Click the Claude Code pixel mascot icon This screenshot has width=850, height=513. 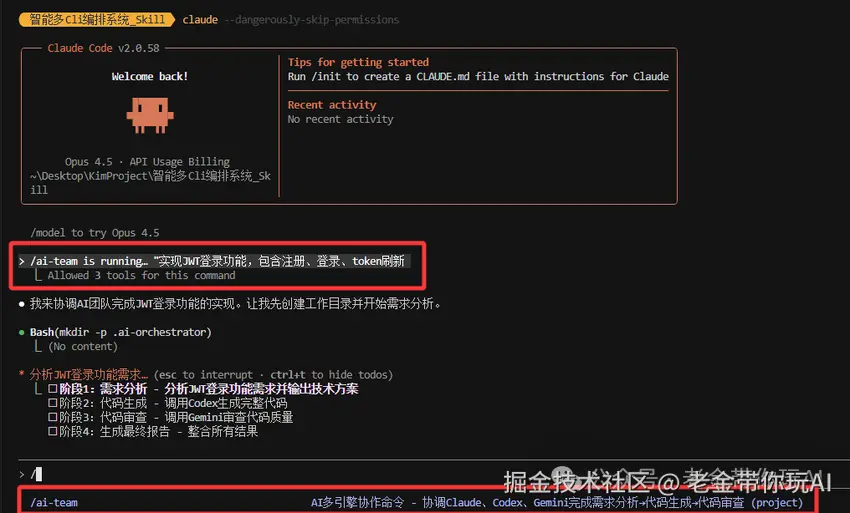coord(150,116)
